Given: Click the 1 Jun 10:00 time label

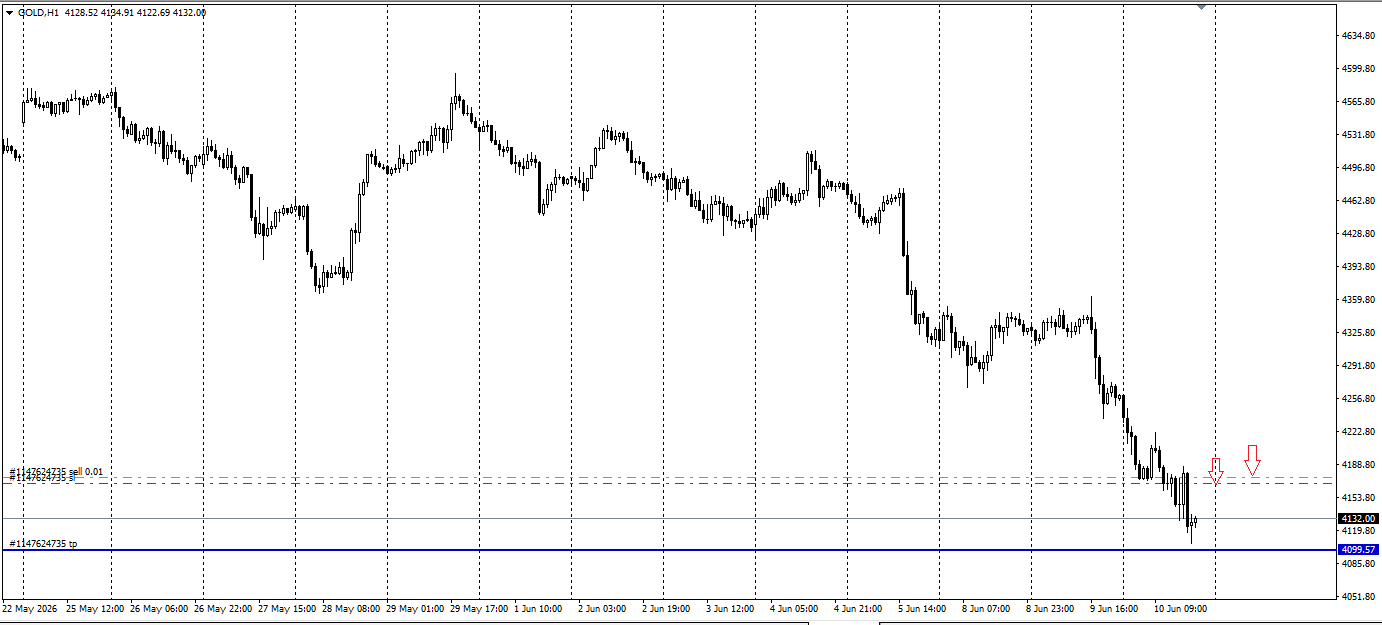Looking at the screenshot, I should (538, 608).
